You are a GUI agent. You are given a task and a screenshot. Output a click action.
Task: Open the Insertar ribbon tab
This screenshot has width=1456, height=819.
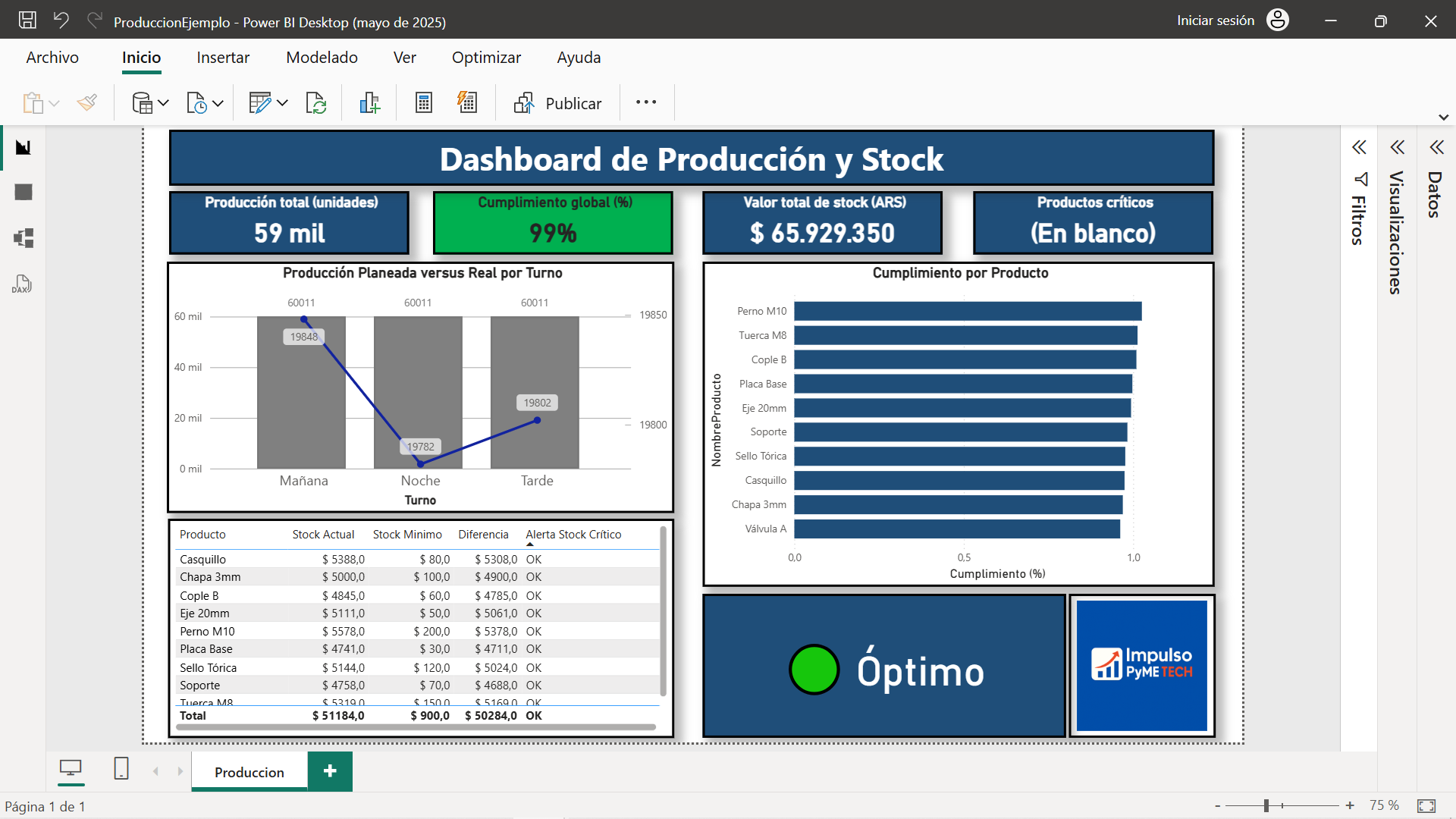(x=223, y=58)
